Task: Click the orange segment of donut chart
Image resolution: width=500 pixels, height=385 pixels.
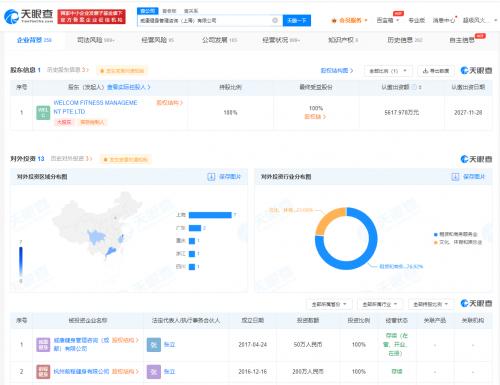Action: (328, 220)
